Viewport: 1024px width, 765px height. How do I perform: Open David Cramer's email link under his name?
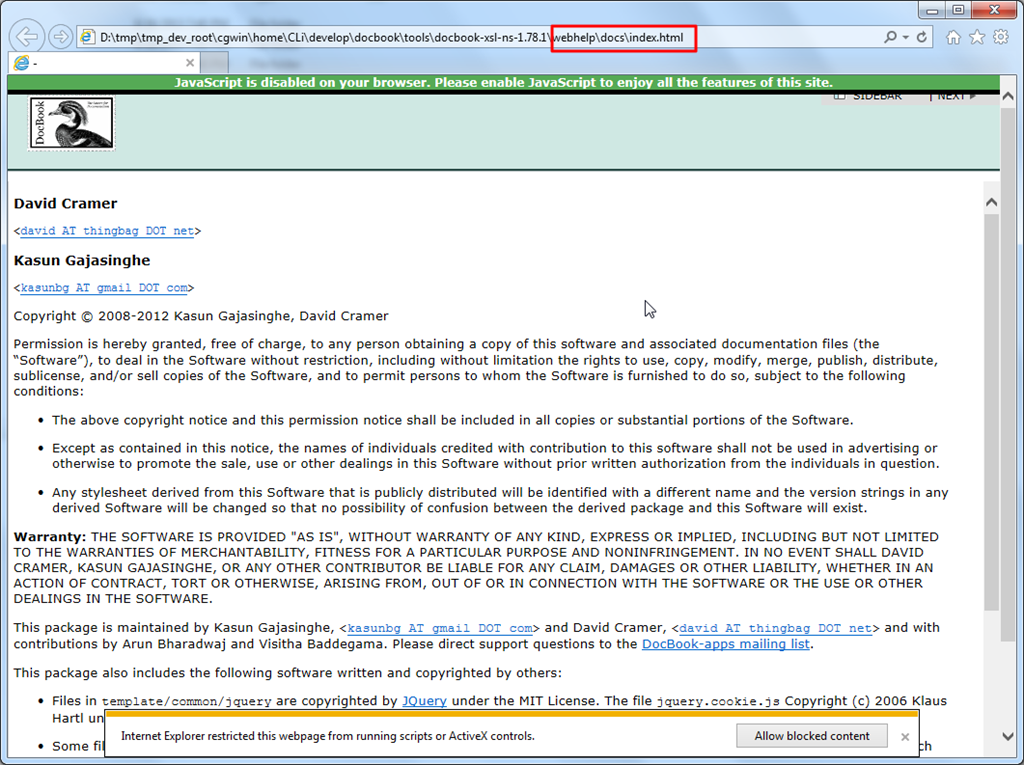point(107,231)
